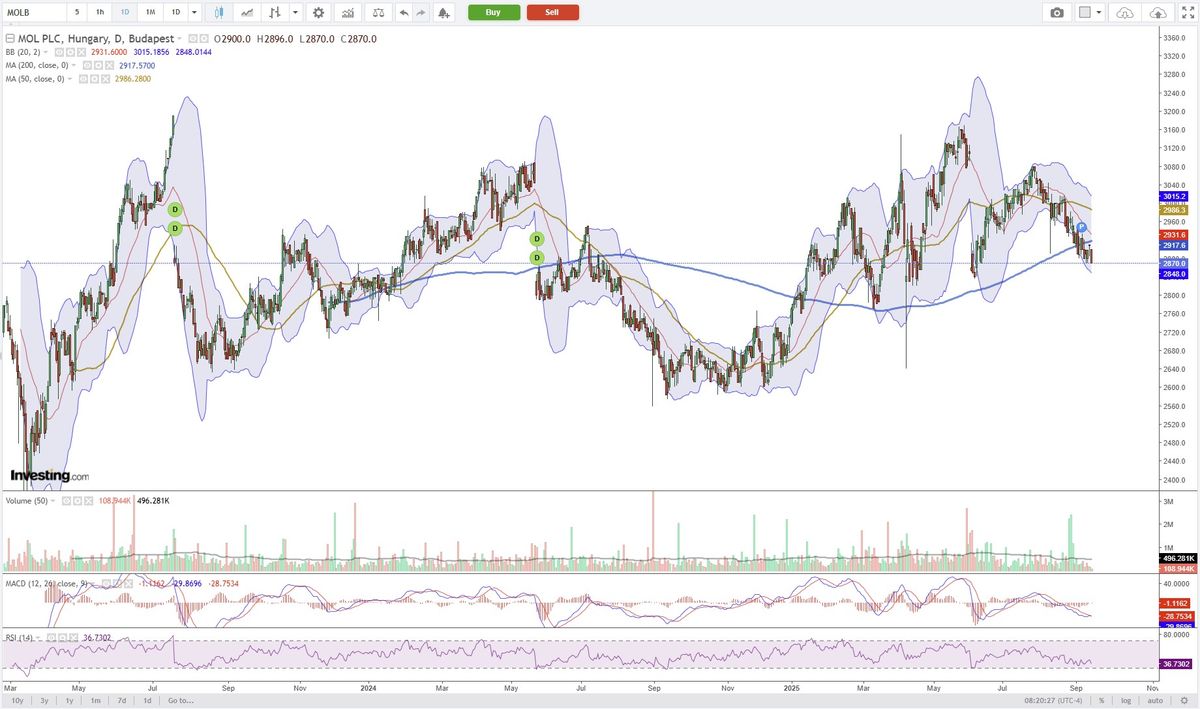This screenshot has height=709, width=1200.
Task: Click the blue P marker near September 2025
Action: 1082,228
